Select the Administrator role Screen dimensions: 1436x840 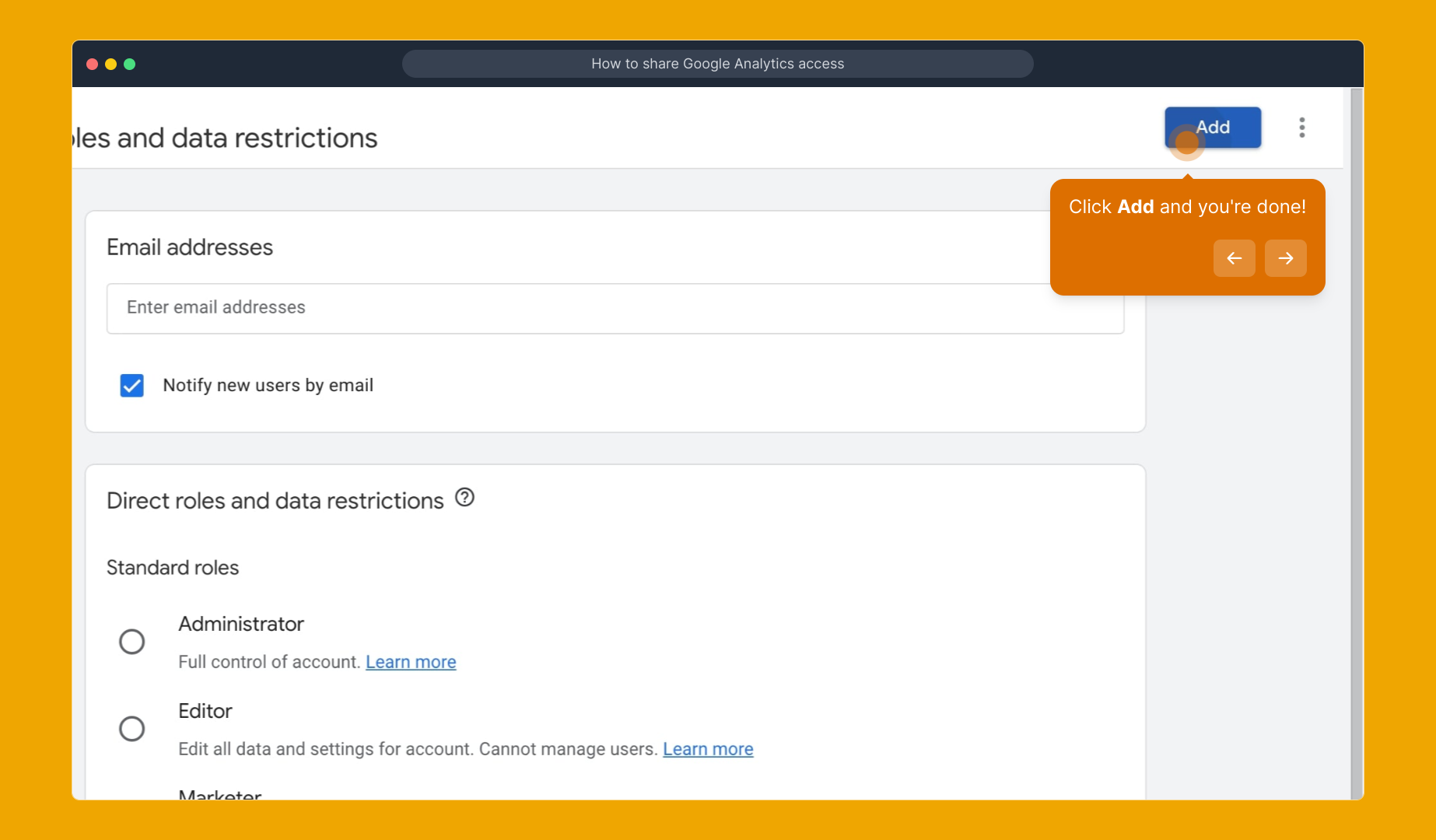click(x=132, y=641)
